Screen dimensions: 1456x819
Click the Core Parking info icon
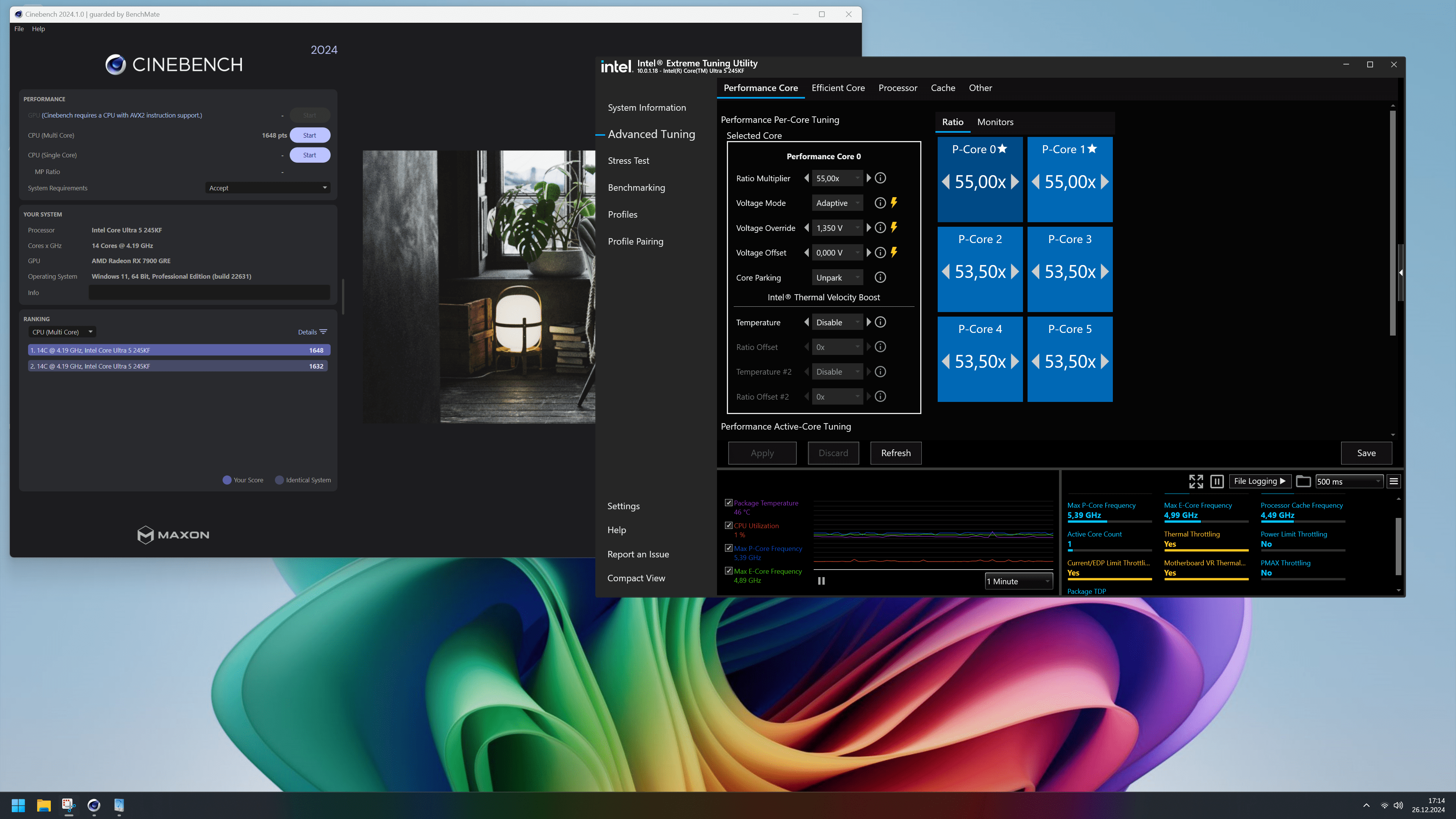(880, 278)
